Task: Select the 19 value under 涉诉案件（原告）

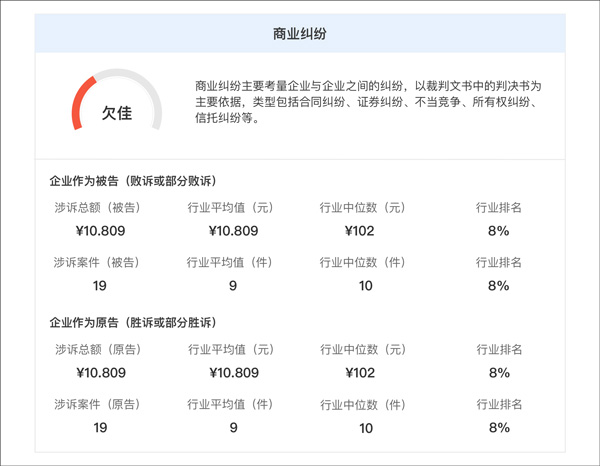Action: point(100,428)
